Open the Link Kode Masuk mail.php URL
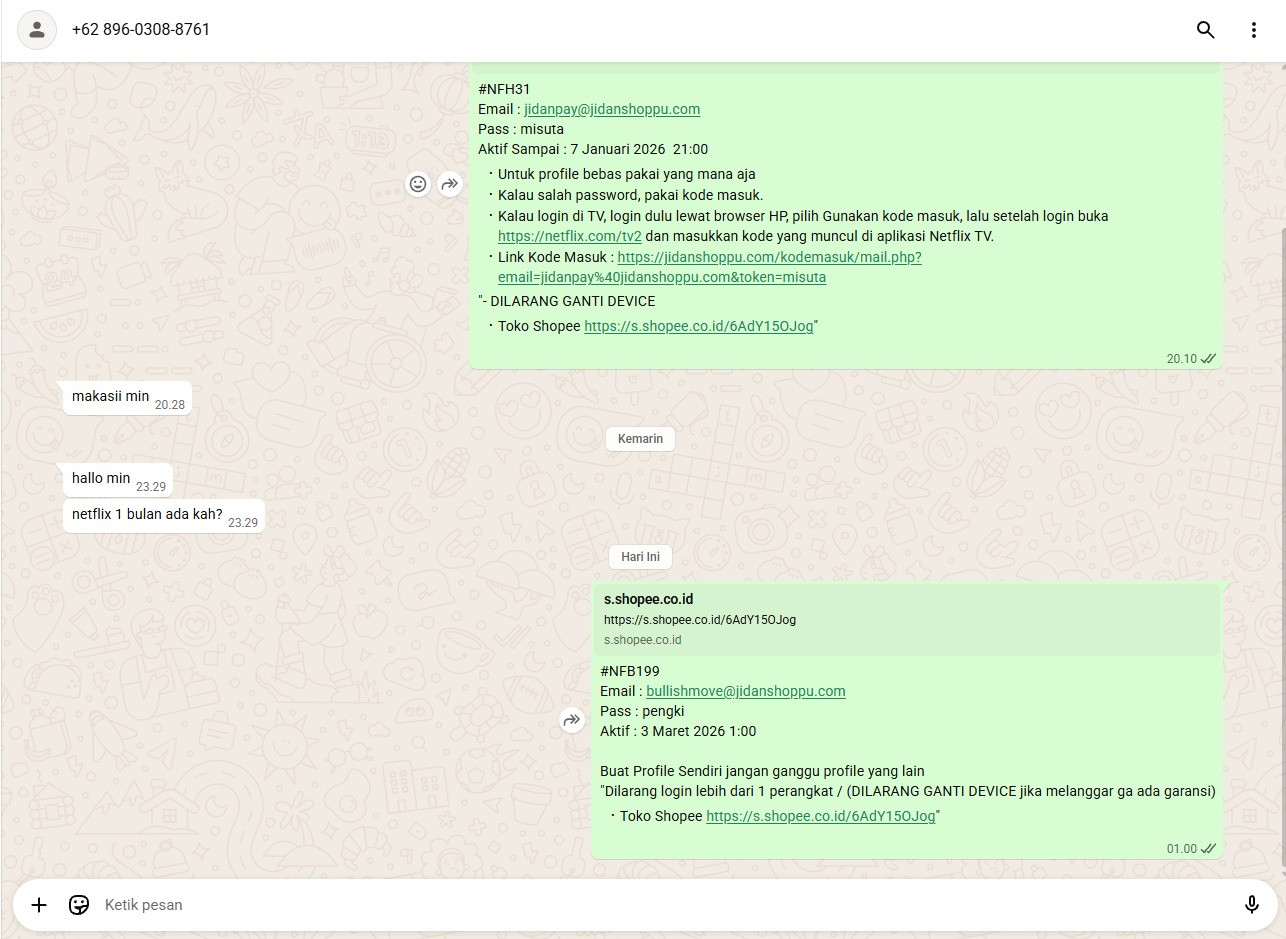This screenshot has width=1286, height=939. click(x=710, y=267)
